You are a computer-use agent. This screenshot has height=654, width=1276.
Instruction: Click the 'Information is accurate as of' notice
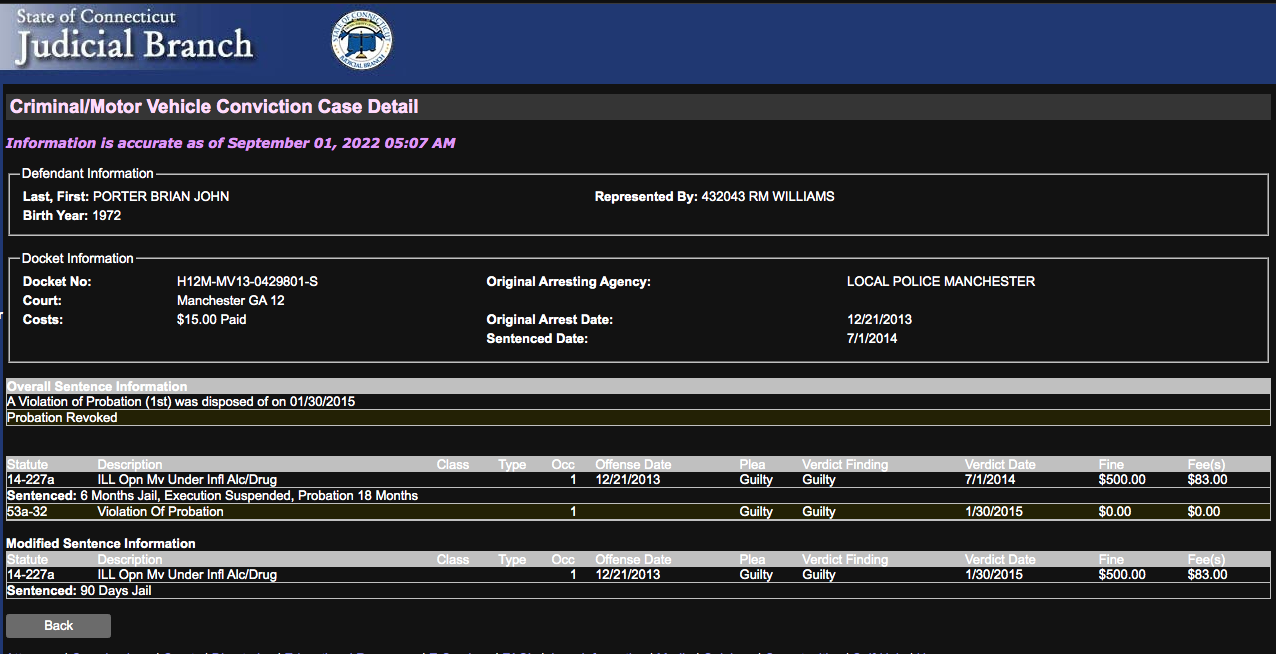(231, 143)
